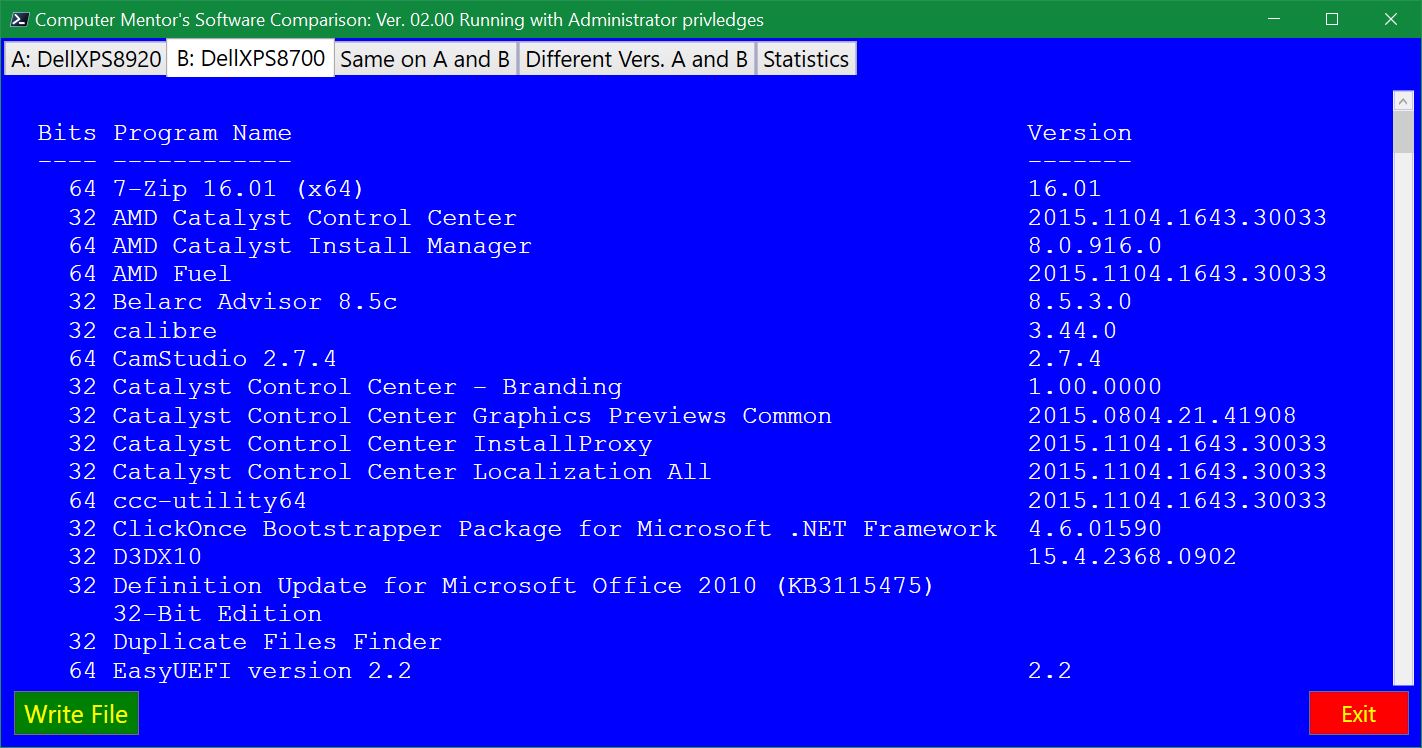Click the Belarc Advisor 8.5c entry
This screenshot has height=748, width=1422.
point(254,302)
